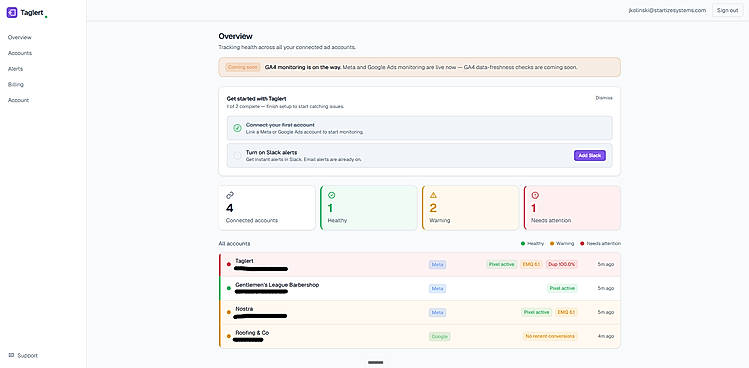
Task: Open the Roofing & Co account row
Action: point(419,336)
